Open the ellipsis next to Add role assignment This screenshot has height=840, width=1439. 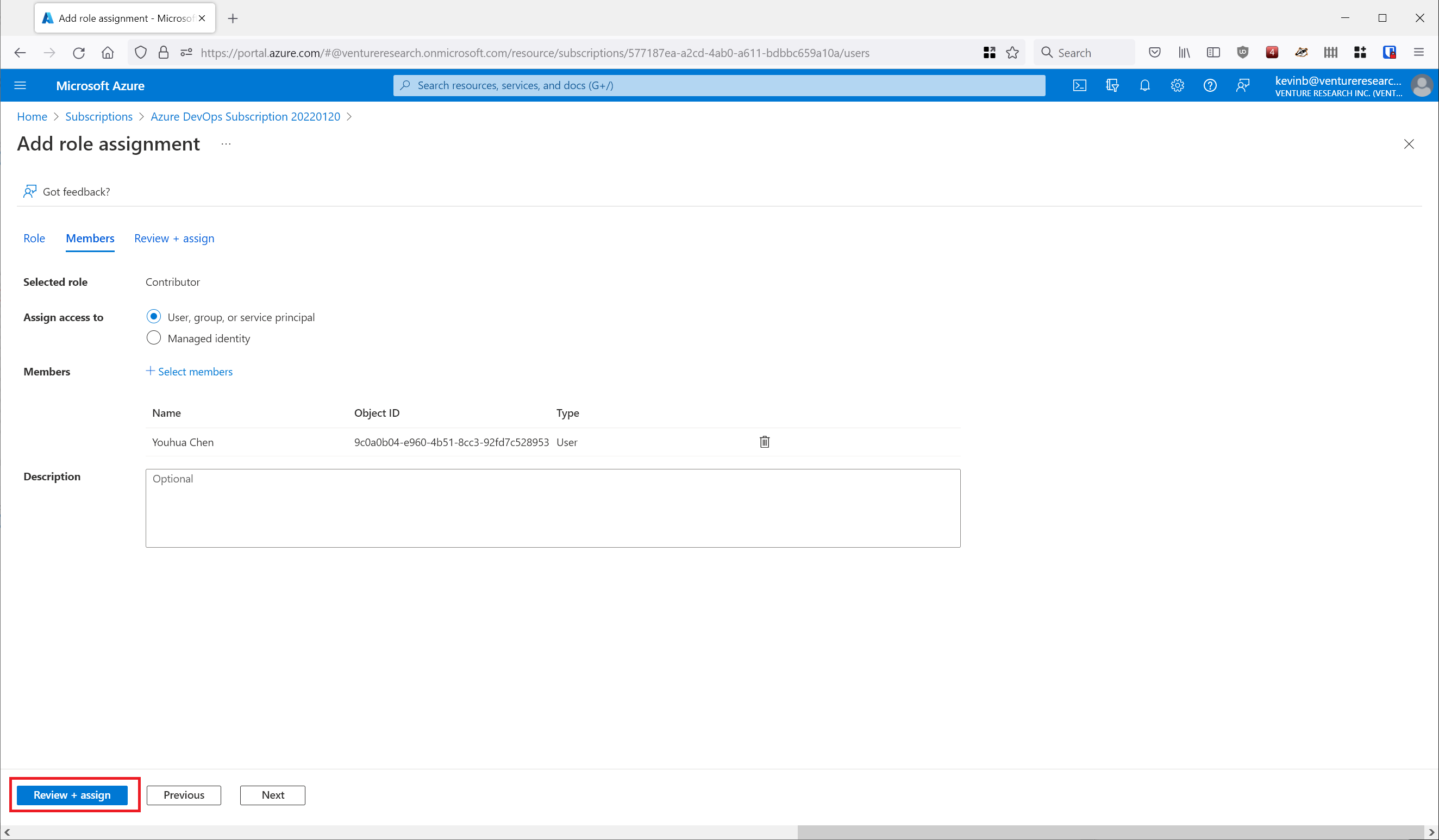(226, 144)
